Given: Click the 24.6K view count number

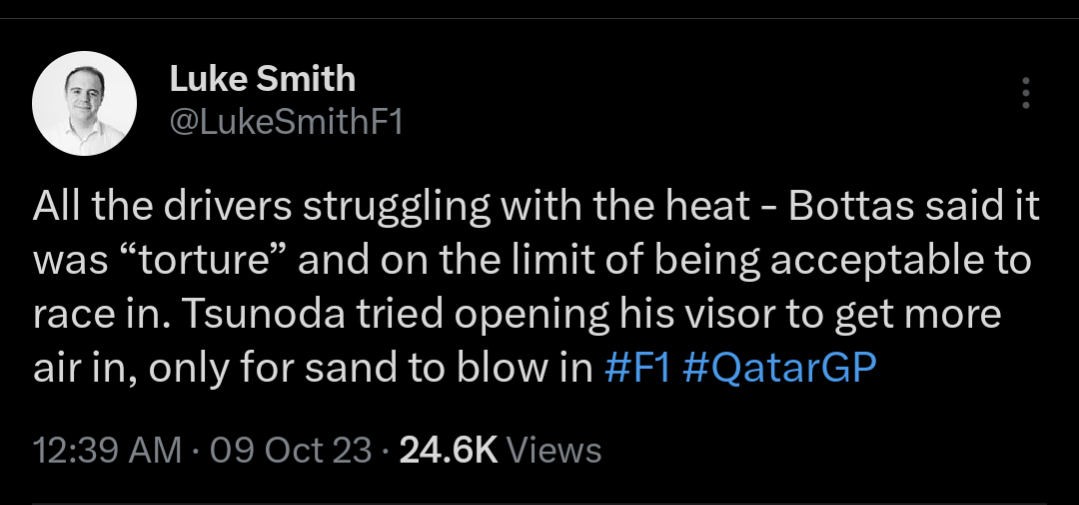Looking at the screenshot, I should click(x=447, y=450).
